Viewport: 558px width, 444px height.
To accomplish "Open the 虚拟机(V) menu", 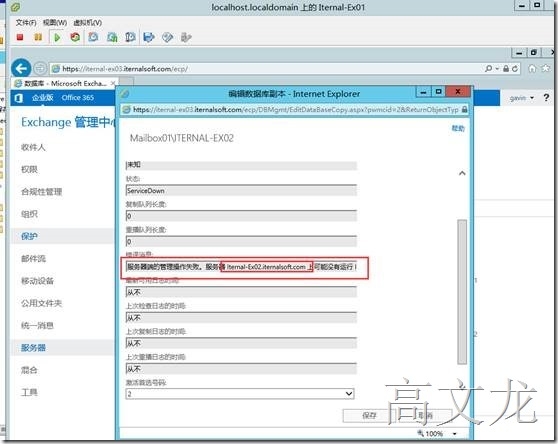I will point(88,22).
